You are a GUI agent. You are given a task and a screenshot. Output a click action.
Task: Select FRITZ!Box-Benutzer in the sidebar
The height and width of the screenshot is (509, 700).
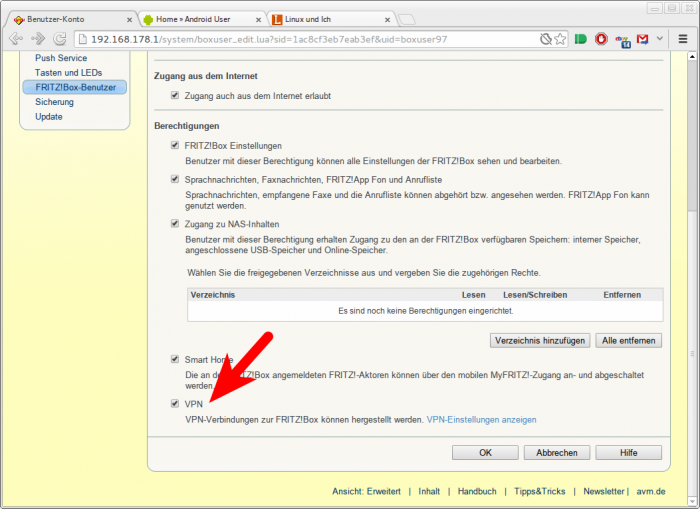[x=75, y=87]
